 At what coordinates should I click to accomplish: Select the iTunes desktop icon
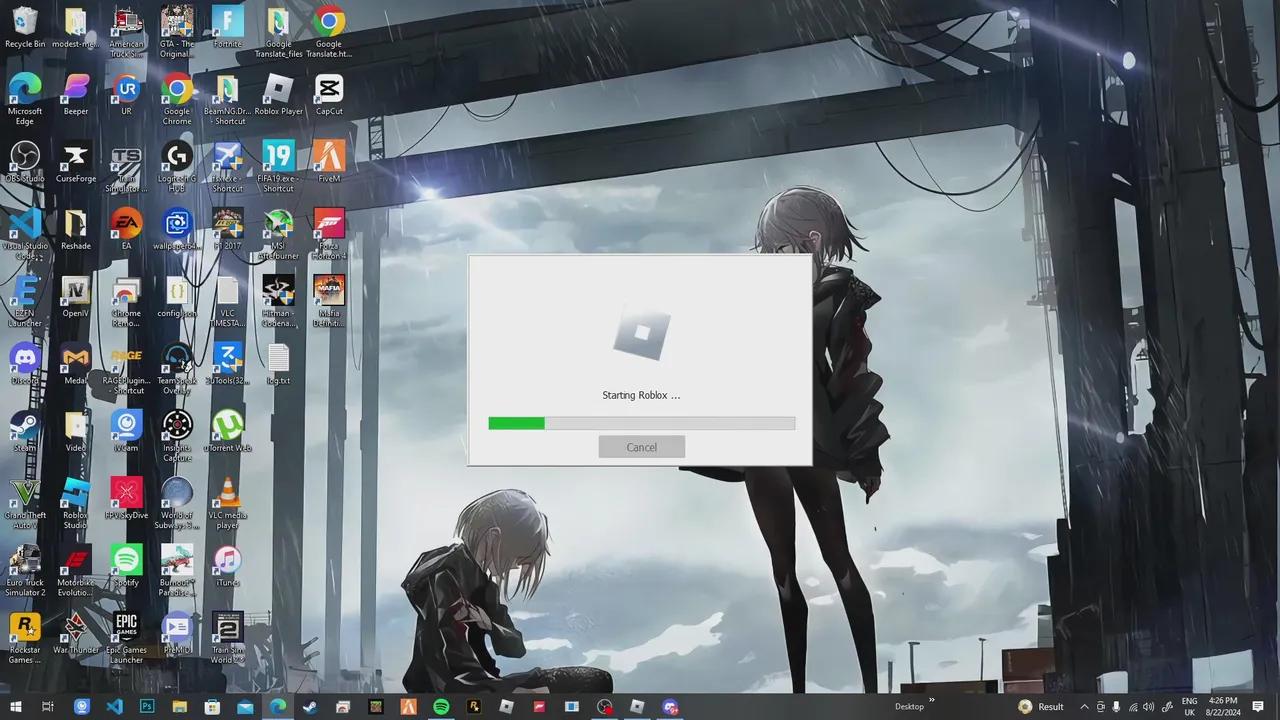coord(227,566)
